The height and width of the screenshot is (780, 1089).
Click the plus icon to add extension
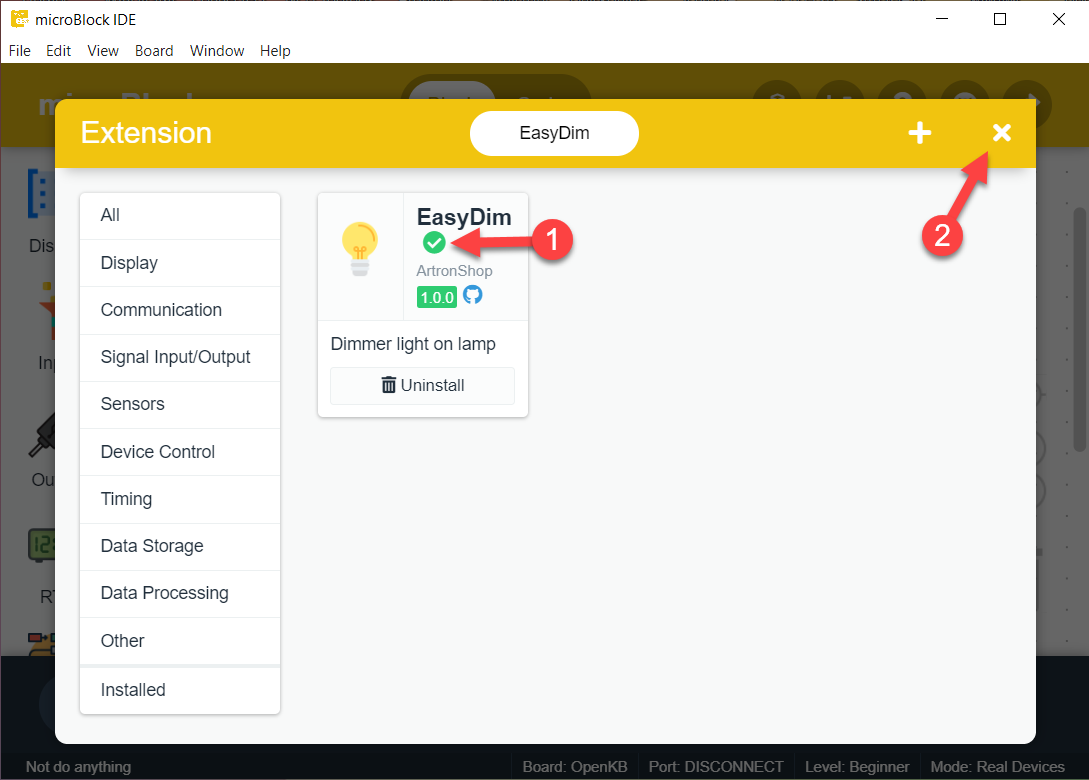coord(920,133)
